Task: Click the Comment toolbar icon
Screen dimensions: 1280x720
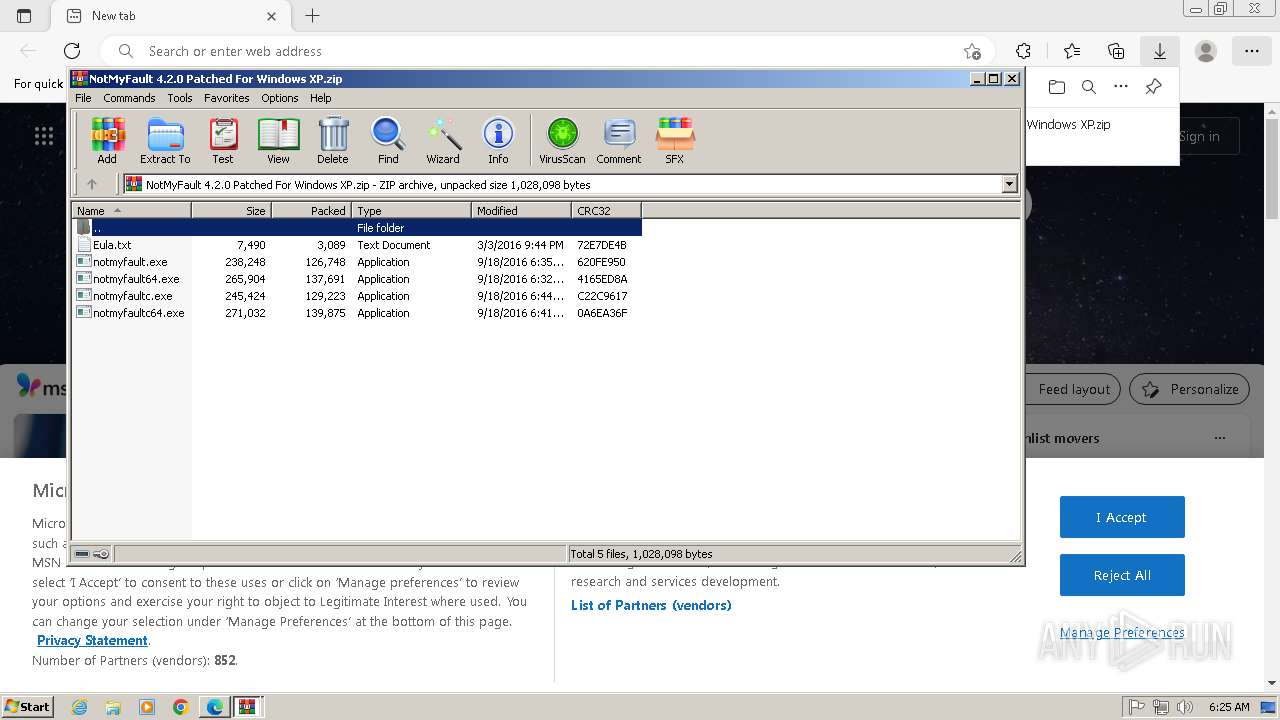Action: point(619,140)
